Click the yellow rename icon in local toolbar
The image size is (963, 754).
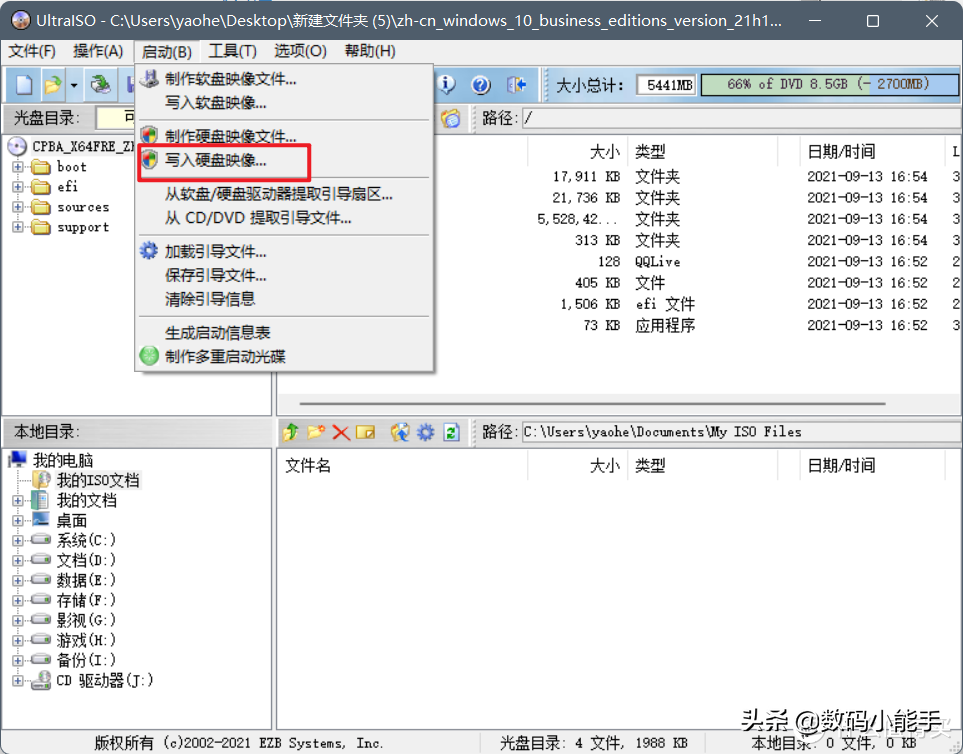pyautogui.click(x=366, y=432)
